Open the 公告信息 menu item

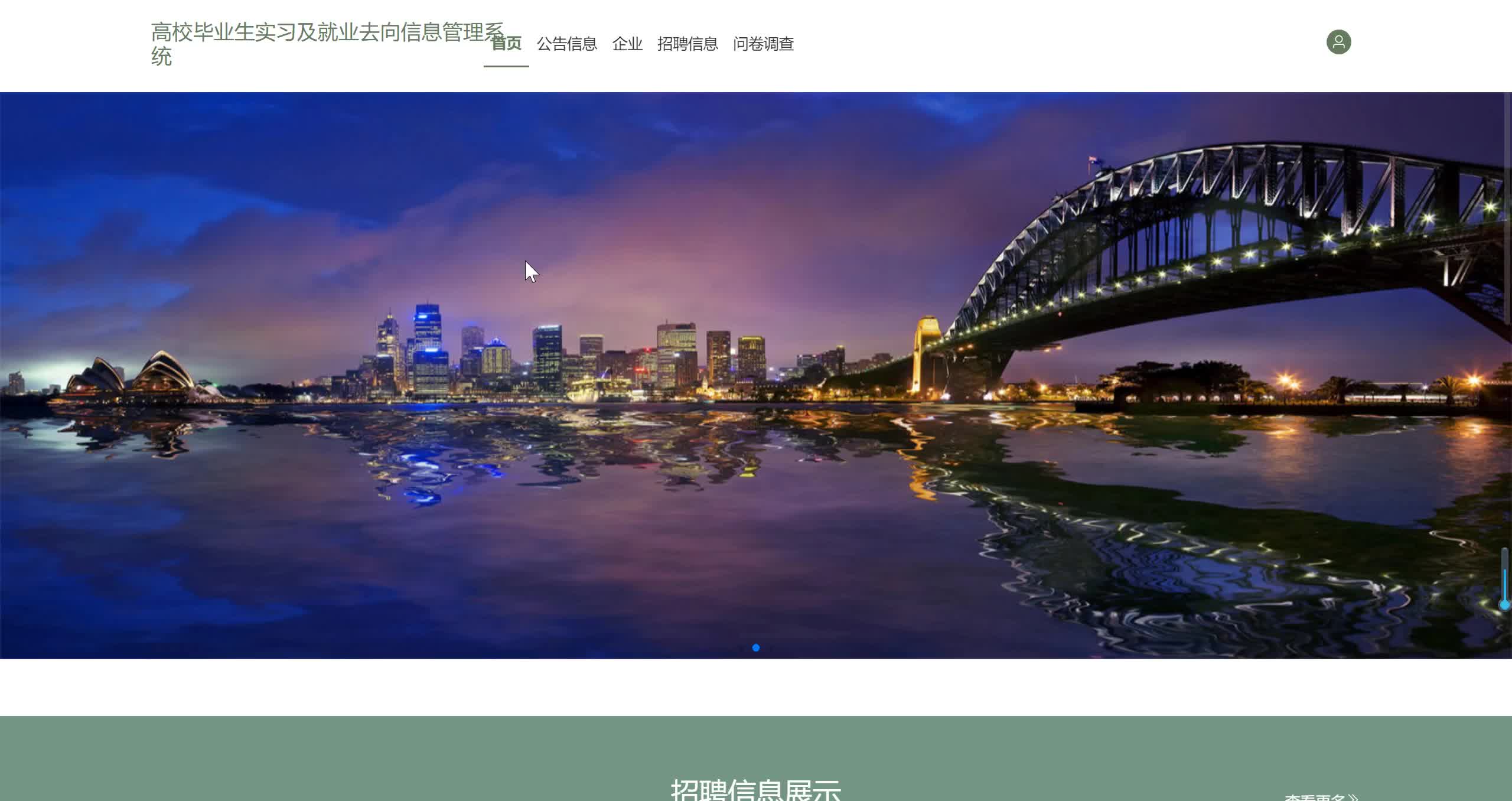(x=566, y=44)
